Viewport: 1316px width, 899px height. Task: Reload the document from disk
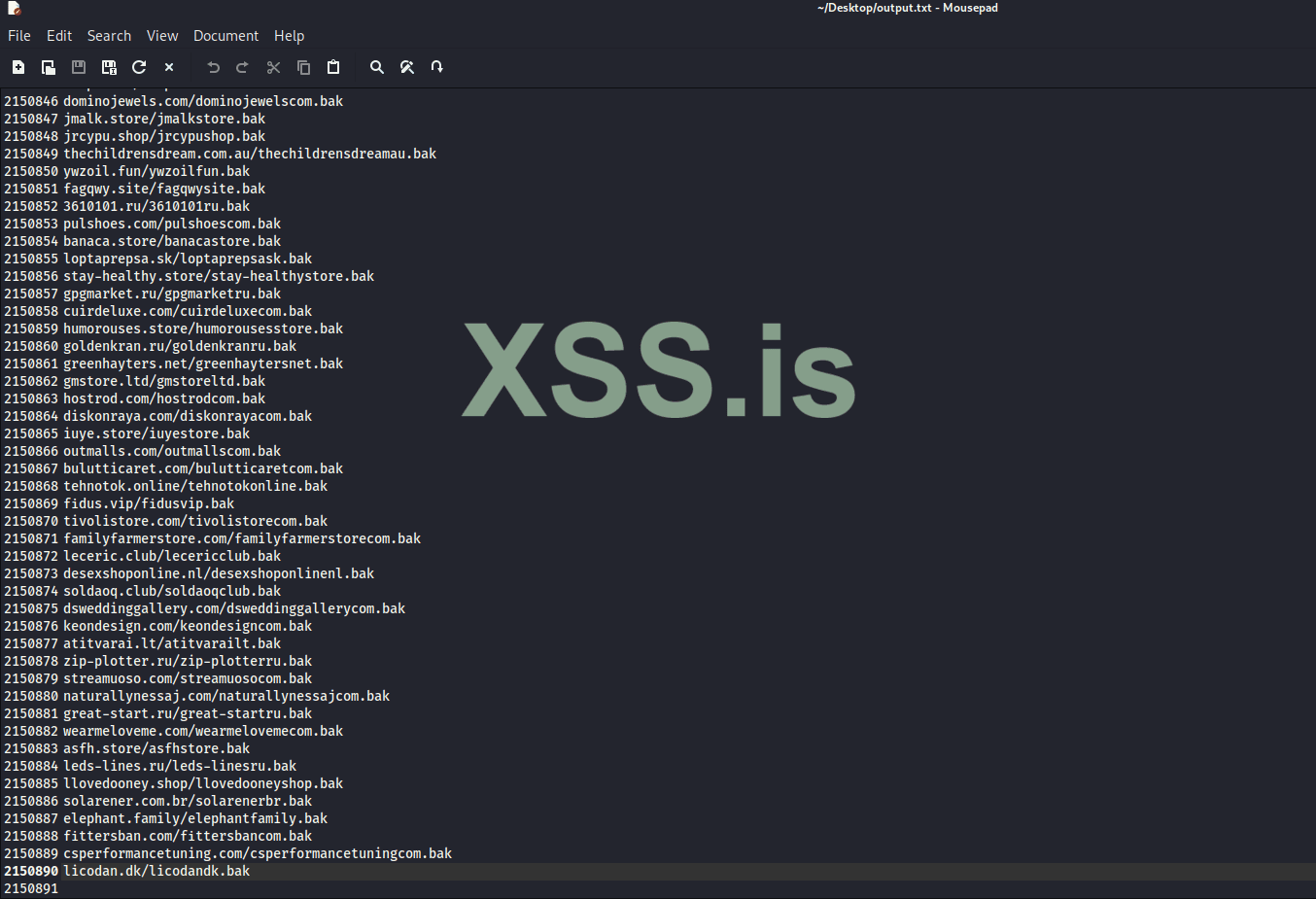(x=139, y=67)
